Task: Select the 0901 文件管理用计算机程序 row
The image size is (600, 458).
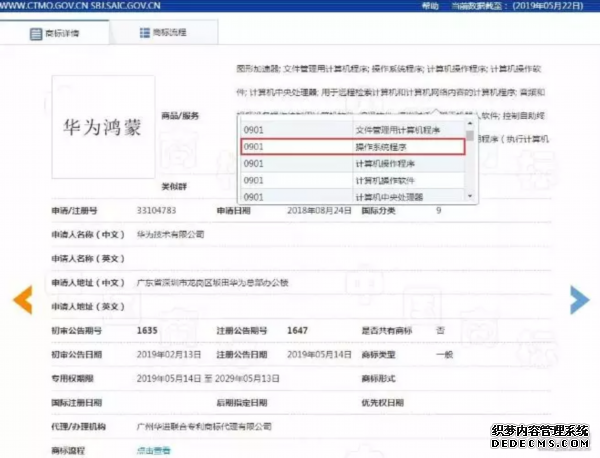Action: 353,130
